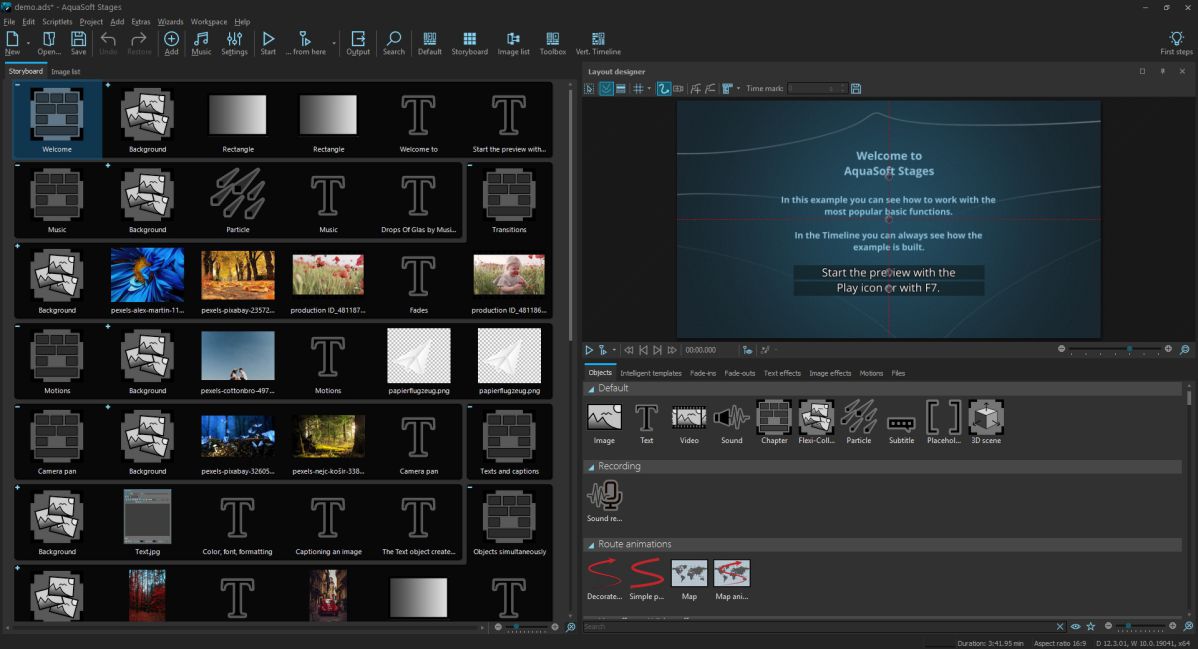This screenshot has width=1198, height=649.
Task: Select the Particle object in Default section
Action: [x=859, y=420]
